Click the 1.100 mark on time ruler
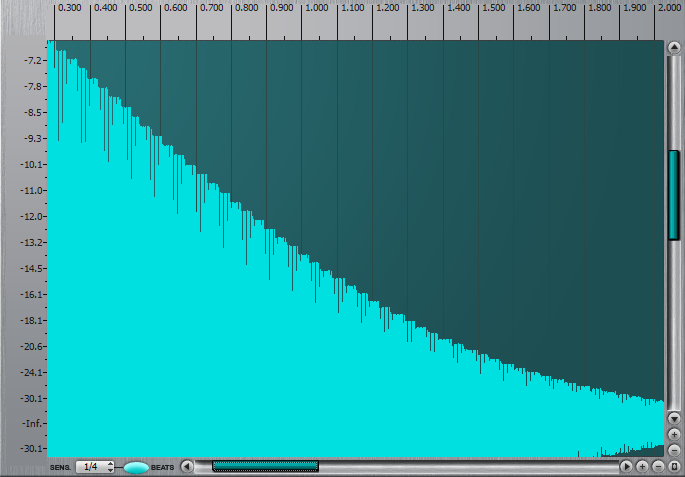This screenshot has height=477, width=685. tap(353, 8)
